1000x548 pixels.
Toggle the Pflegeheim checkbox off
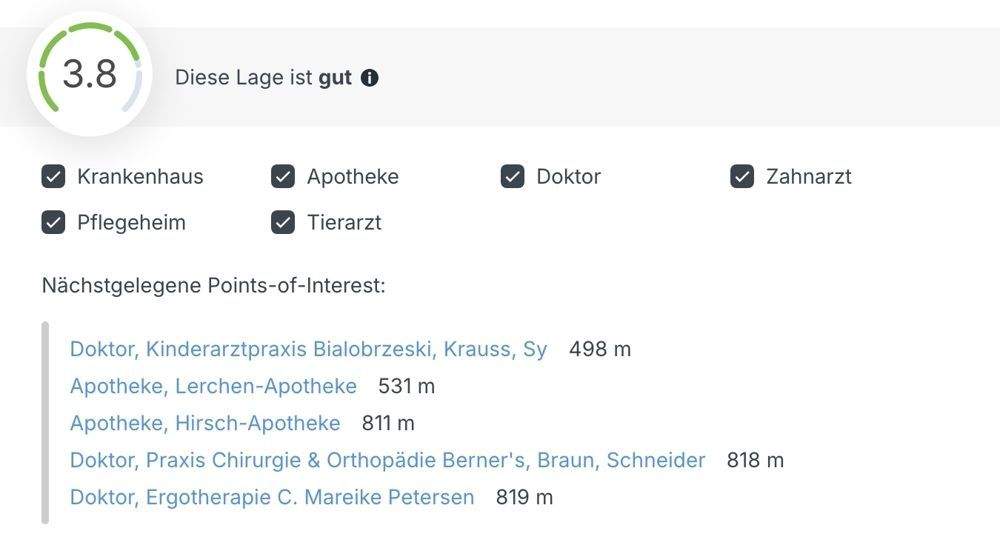tap(53, 223)
